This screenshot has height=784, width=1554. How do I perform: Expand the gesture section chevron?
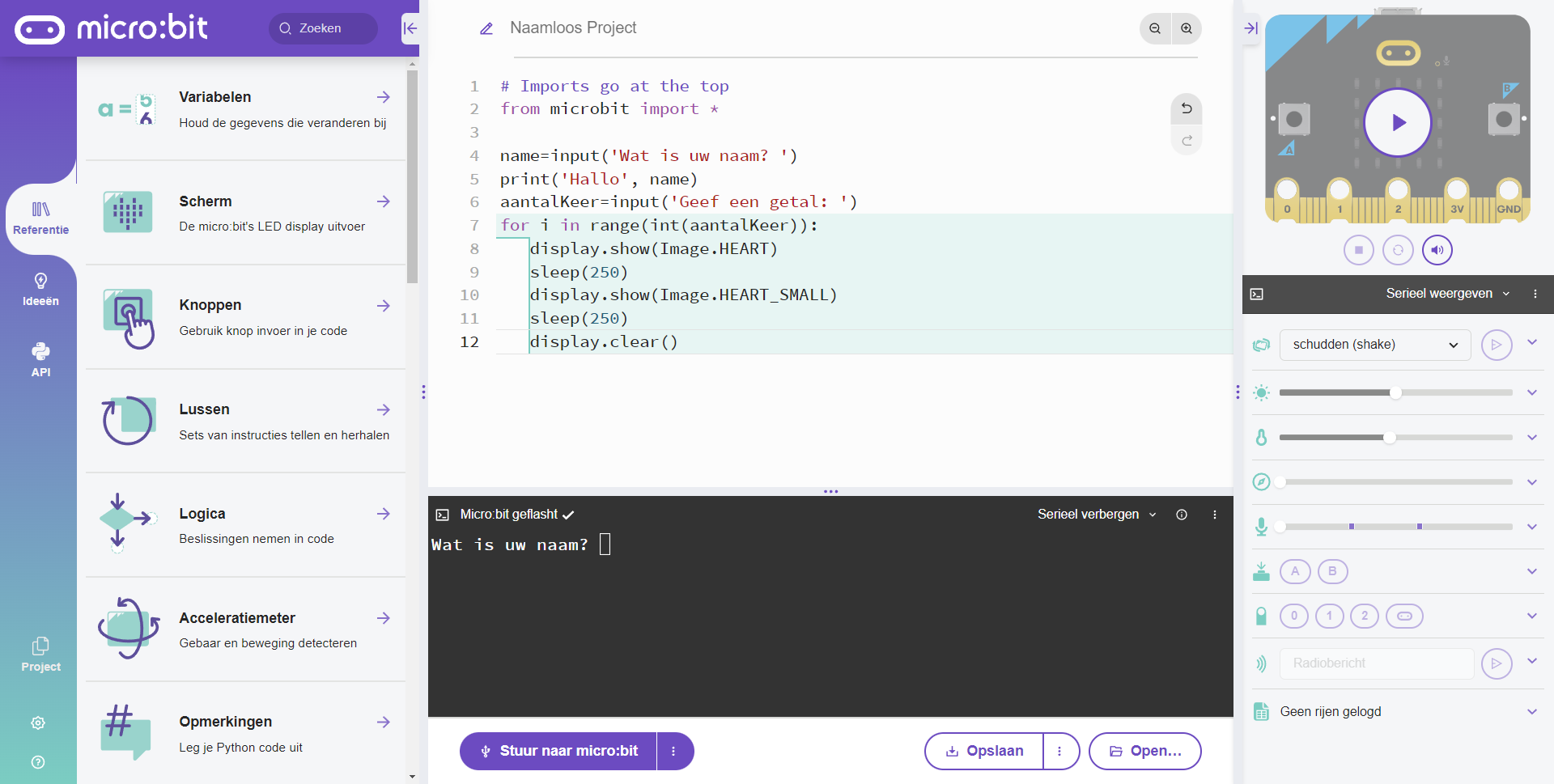[x=1532, y=342]
